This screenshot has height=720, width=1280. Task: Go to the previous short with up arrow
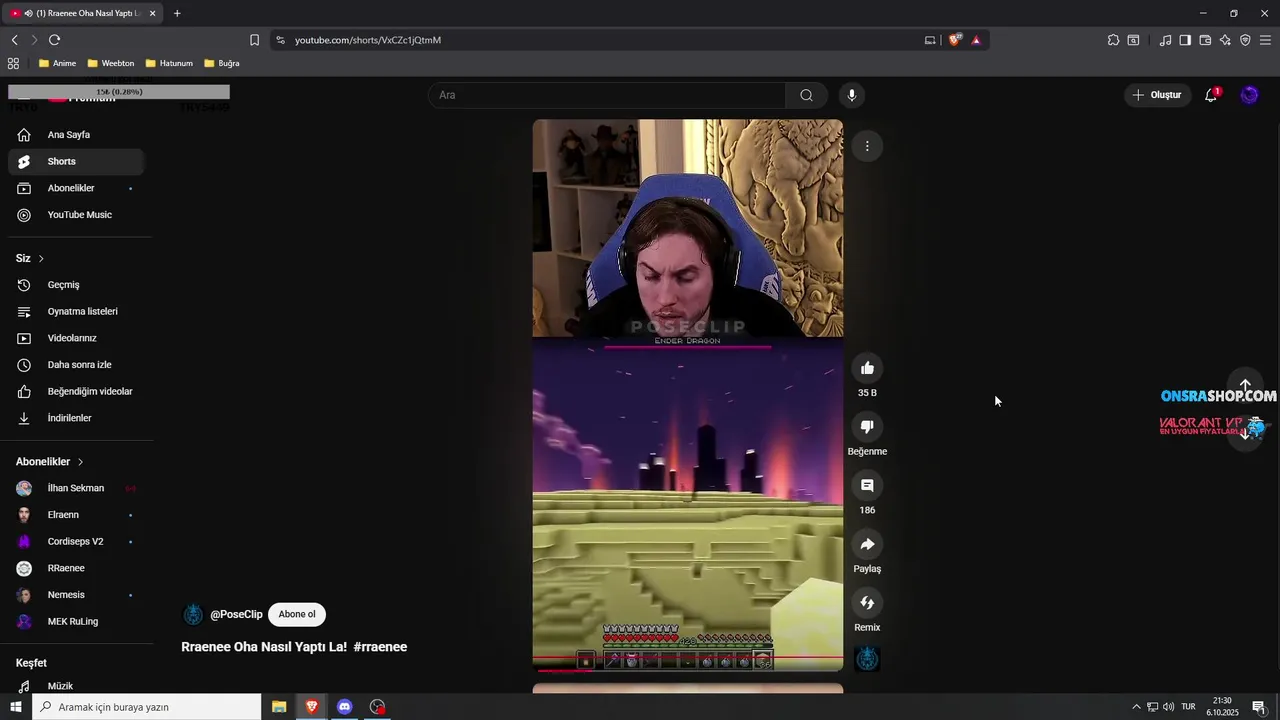pos(1245,385)
